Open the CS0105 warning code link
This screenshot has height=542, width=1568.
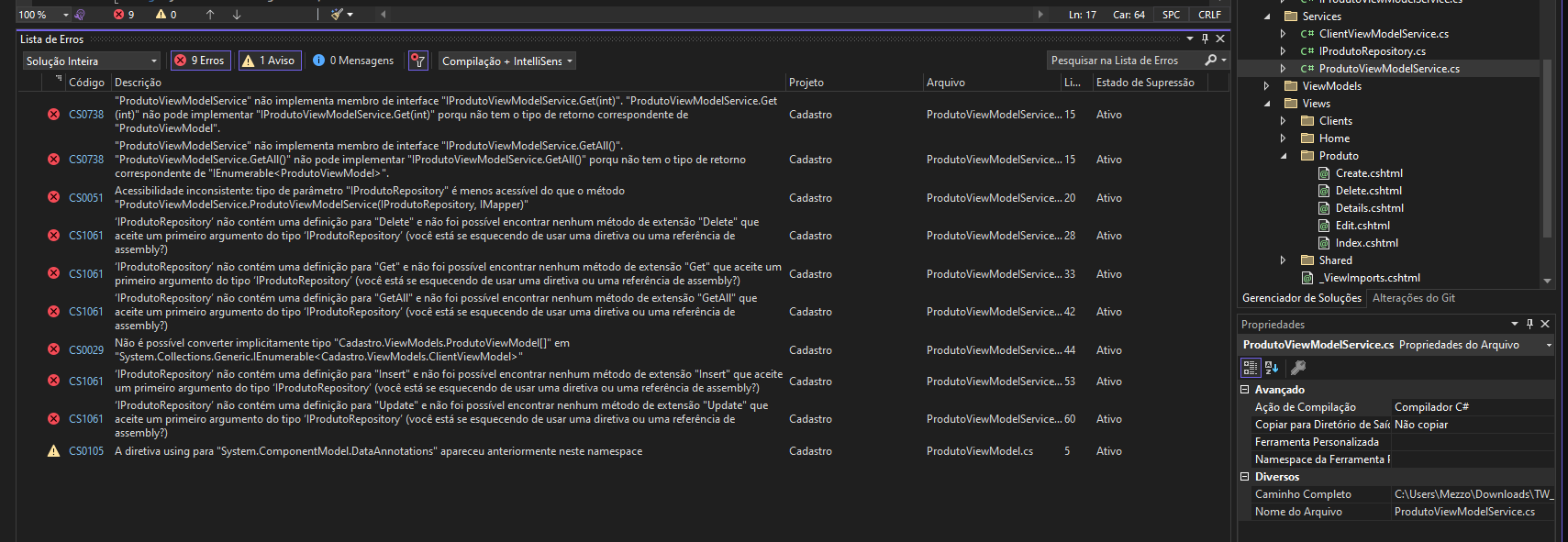(86, 451)
